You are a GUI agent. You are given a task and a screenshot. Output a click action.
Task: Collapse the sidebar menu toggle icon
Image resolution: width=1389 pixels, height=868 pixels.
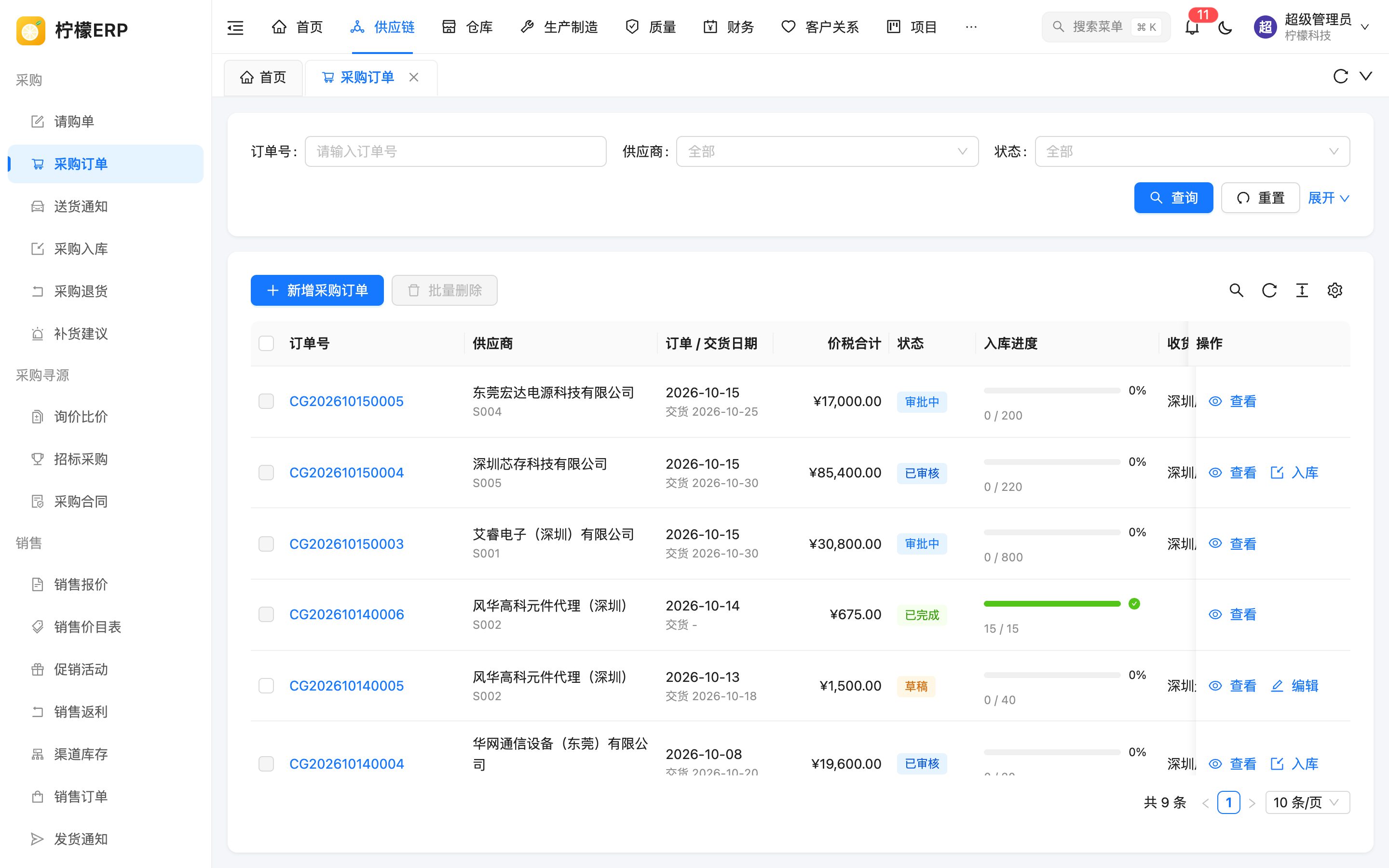(235, 27)
